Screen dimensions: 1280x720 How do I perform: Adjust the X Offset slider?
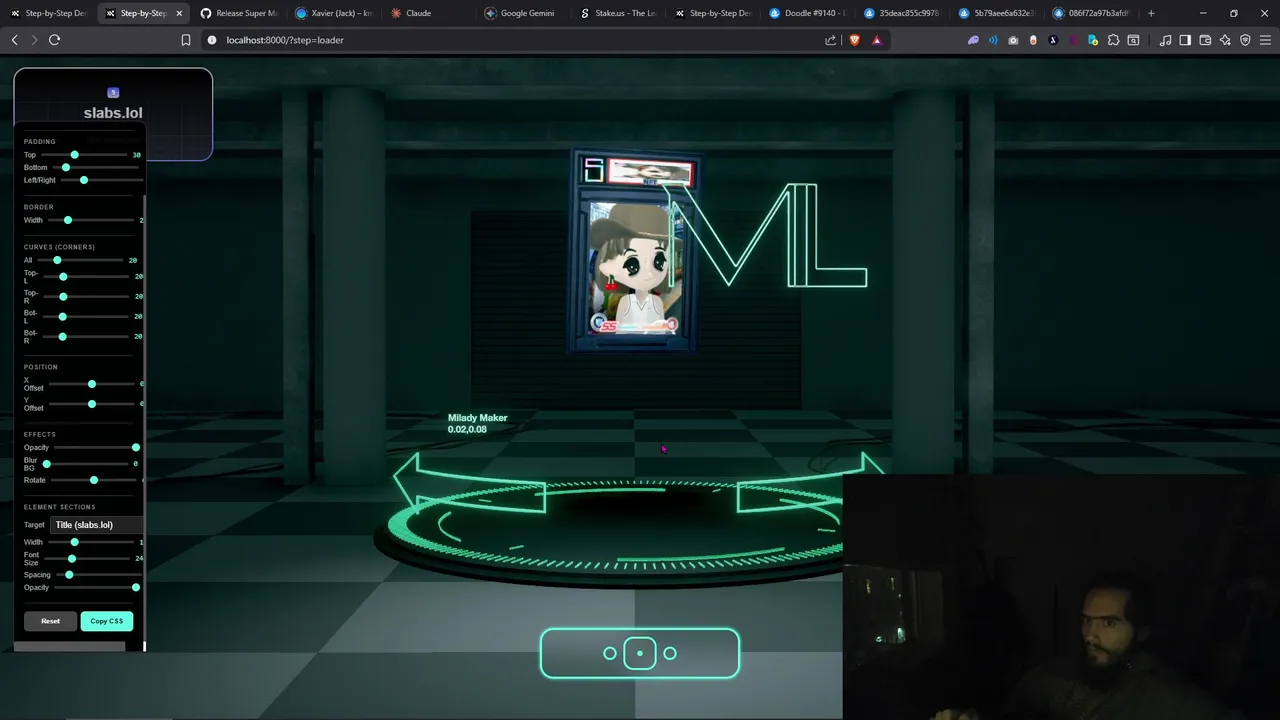(92, 384)
